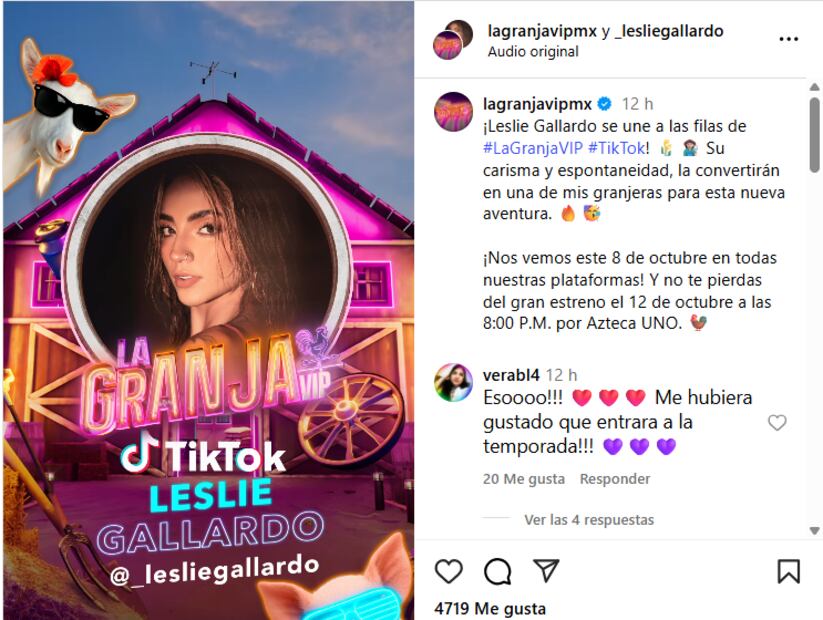Screen dimensions: 823x620
Task: Open verabl4's profile avatar
Action: pos(453,382)
